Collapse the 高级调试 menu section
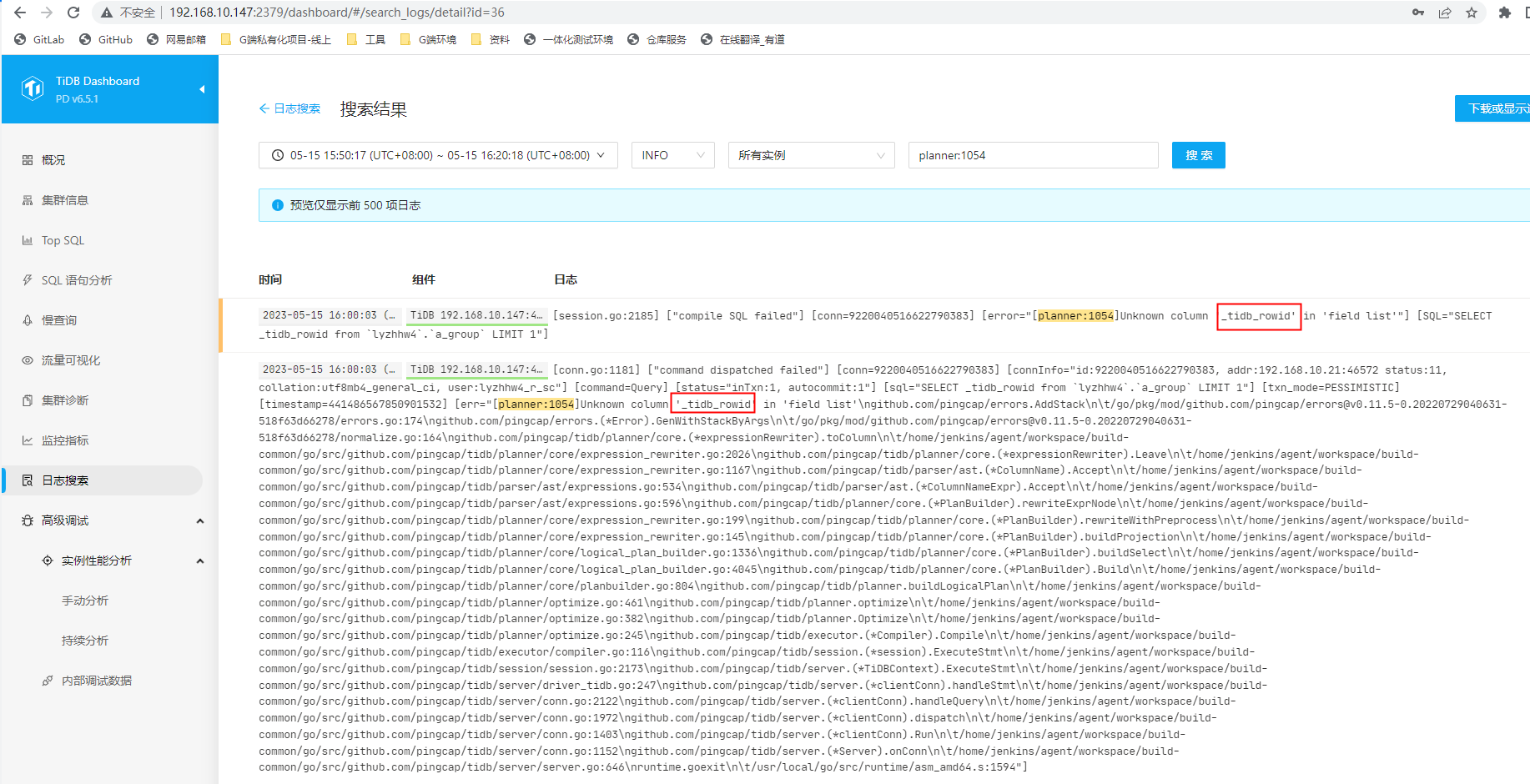This screenshot has height=784, width=1530. pos(199,520)
